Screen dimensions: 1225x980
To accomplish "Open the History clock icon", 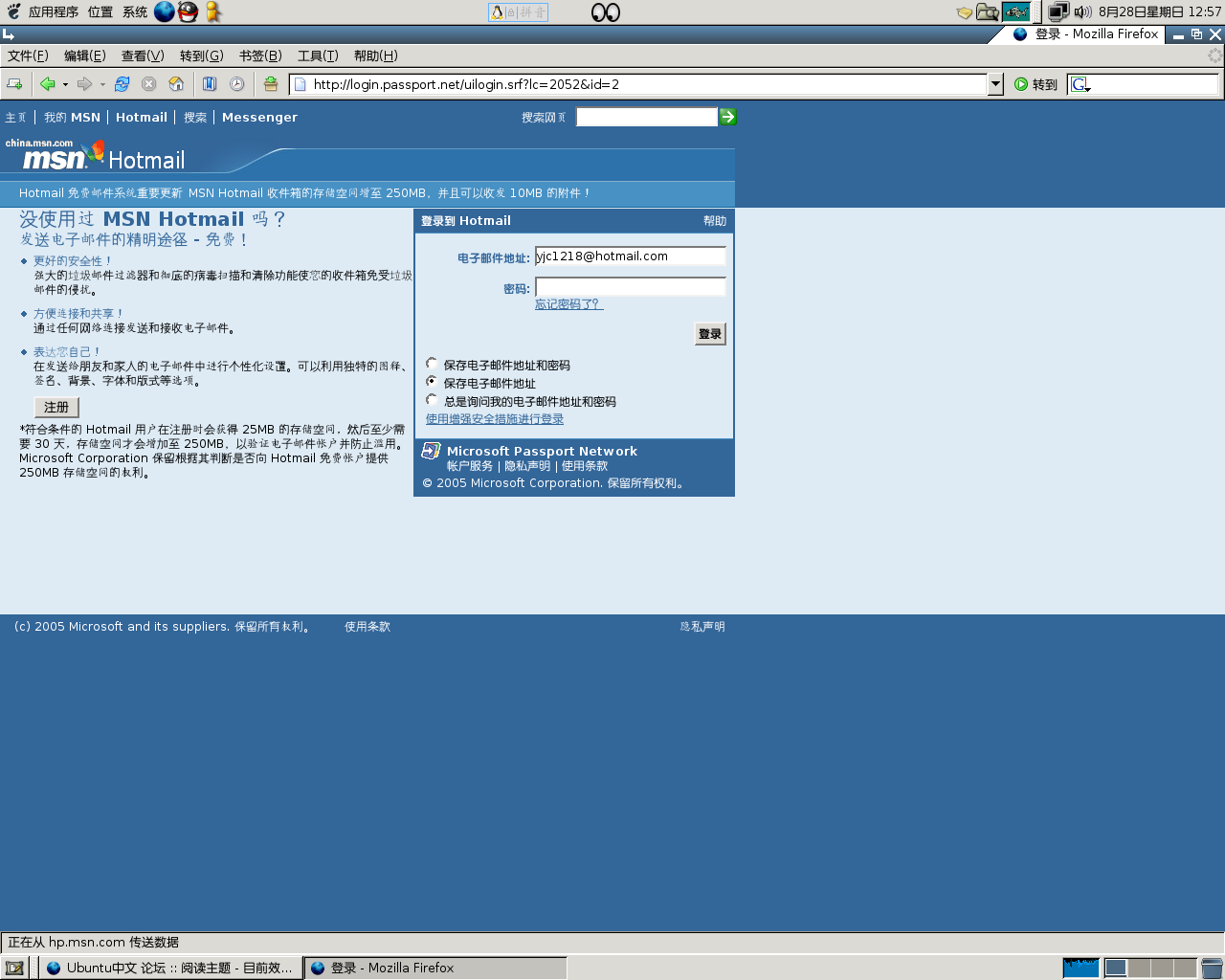I will click(237, 84).
